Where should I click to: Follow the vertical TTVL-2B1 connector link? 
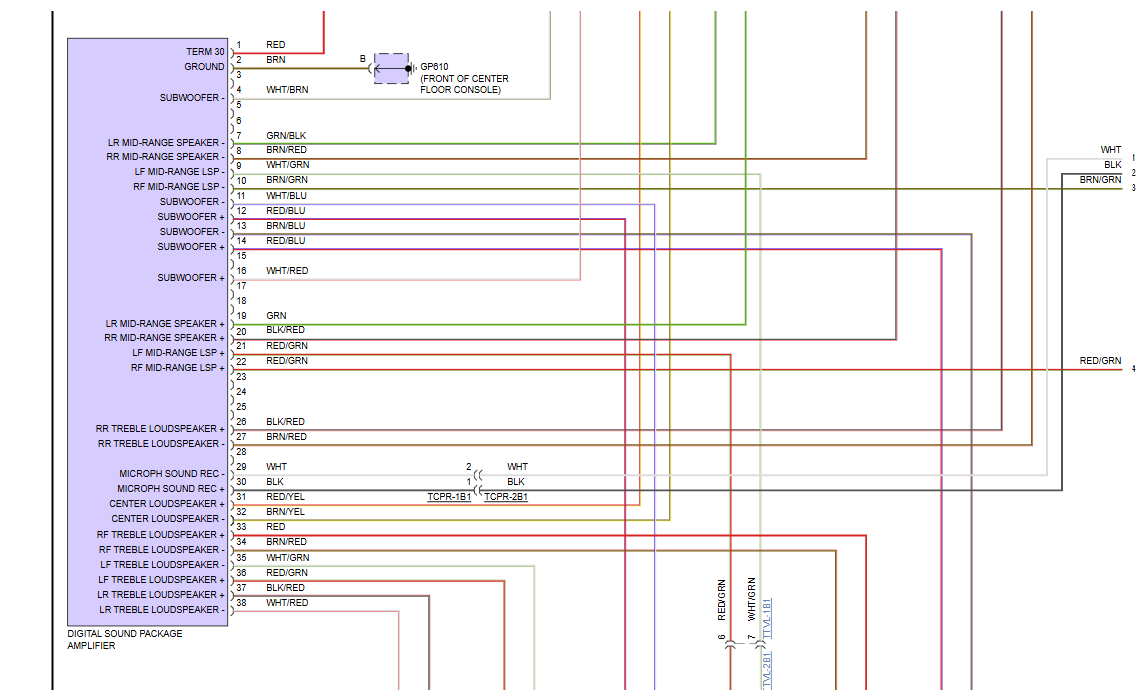tap(767, 670)
